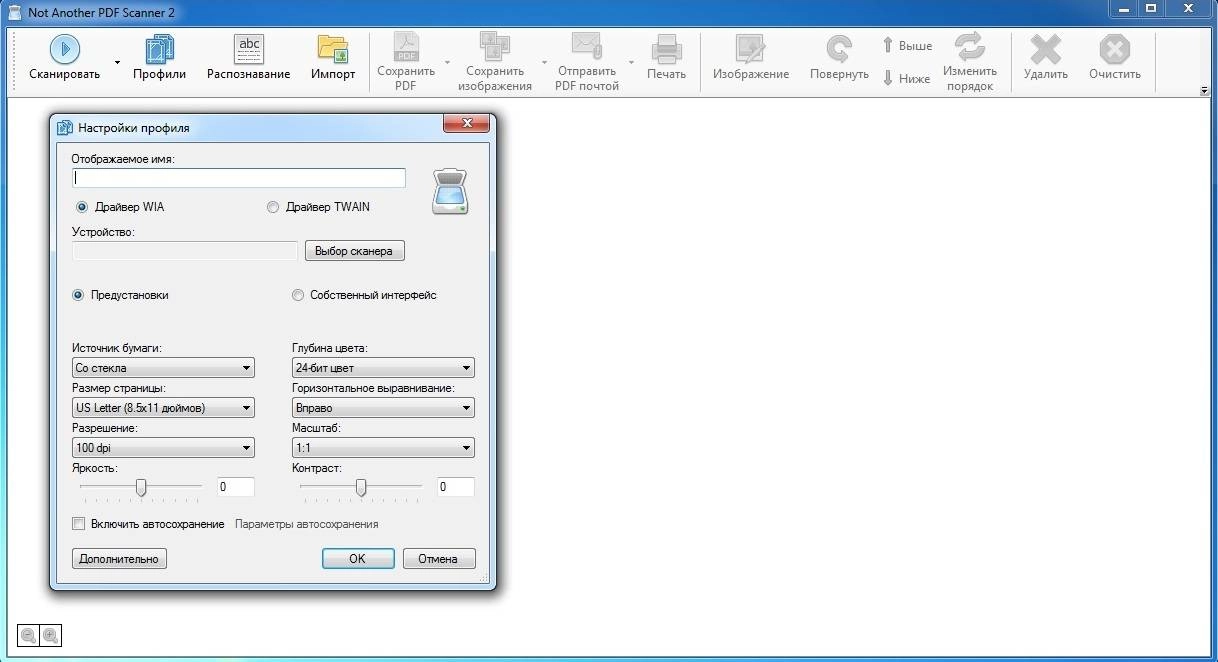Expand the Сохранить изображения dropdown arrow
The width and height of the screenshot is (1218, 662).
pyautogui.click(x=544, y=62)
